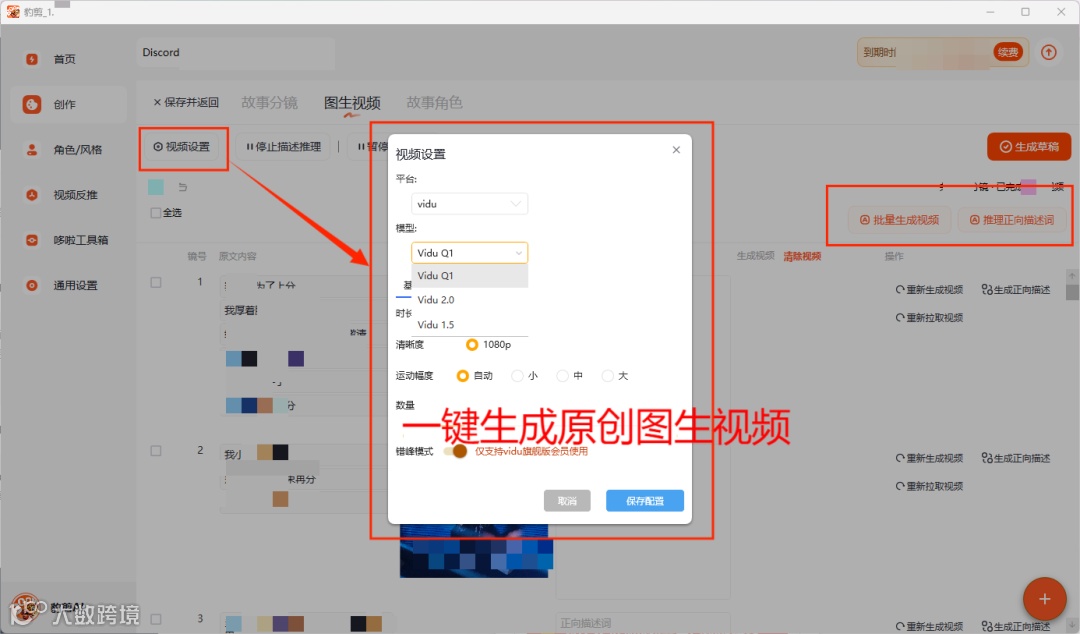The height and width of the screenshot is (634, 1080).
Task: Click 批量生成视频 button
Action: 900,220
